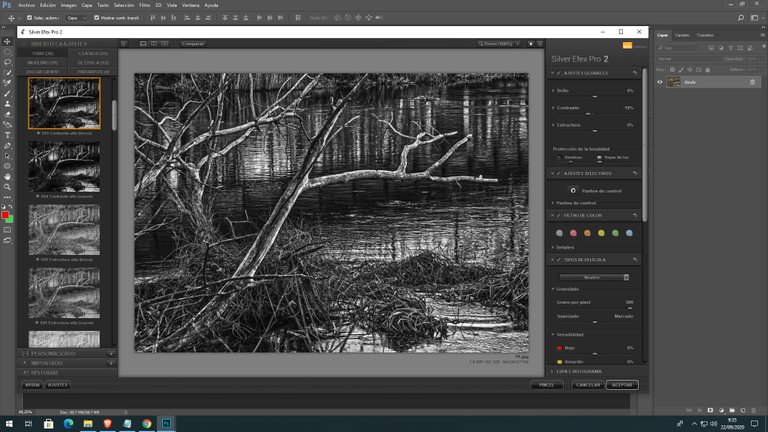
Task: Open the Ventana menu
Action: tap(191, 5)
